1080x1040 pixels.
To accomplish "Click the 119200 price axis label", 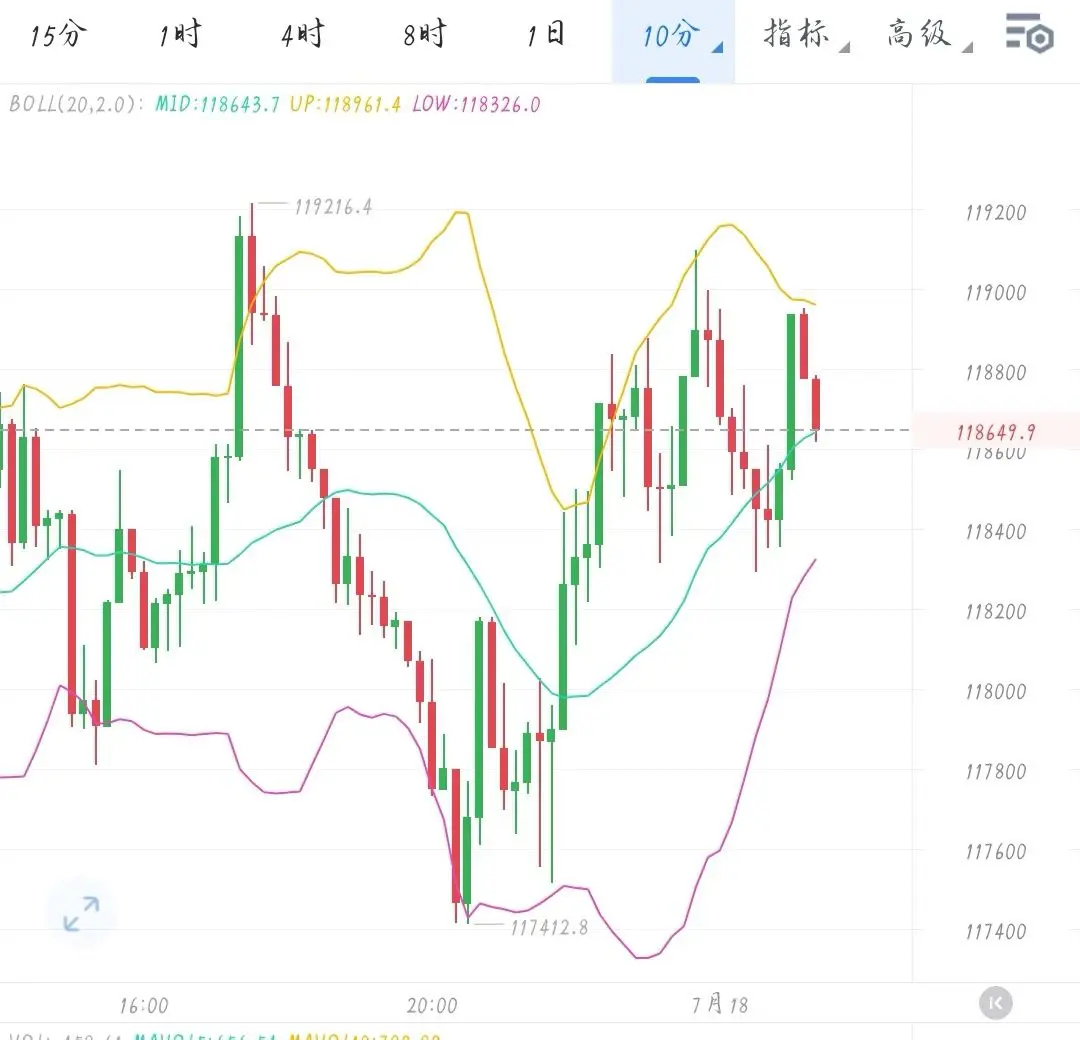I will [x=996, y=213].
